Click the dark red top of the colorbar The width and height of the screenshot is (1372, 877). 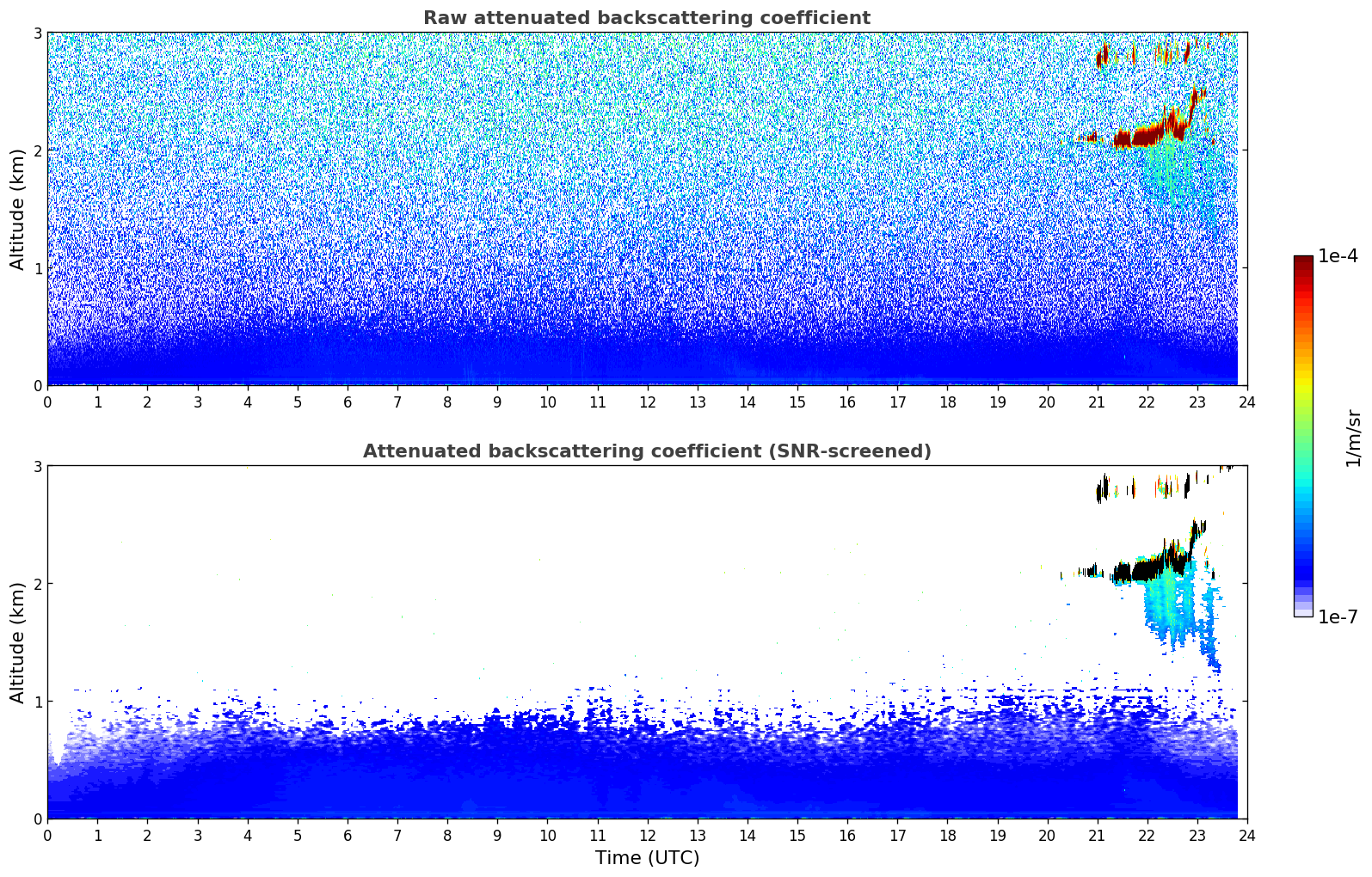[1303, 264]
